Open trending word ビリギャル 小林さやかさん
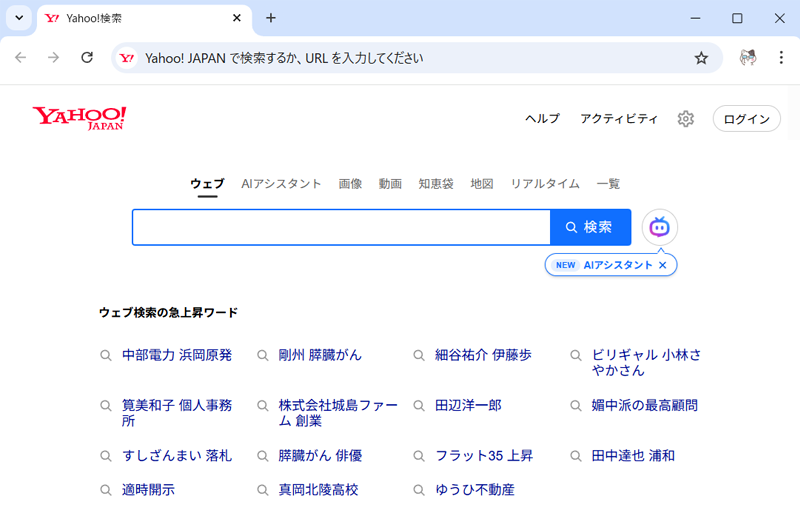 click(646, 362)
